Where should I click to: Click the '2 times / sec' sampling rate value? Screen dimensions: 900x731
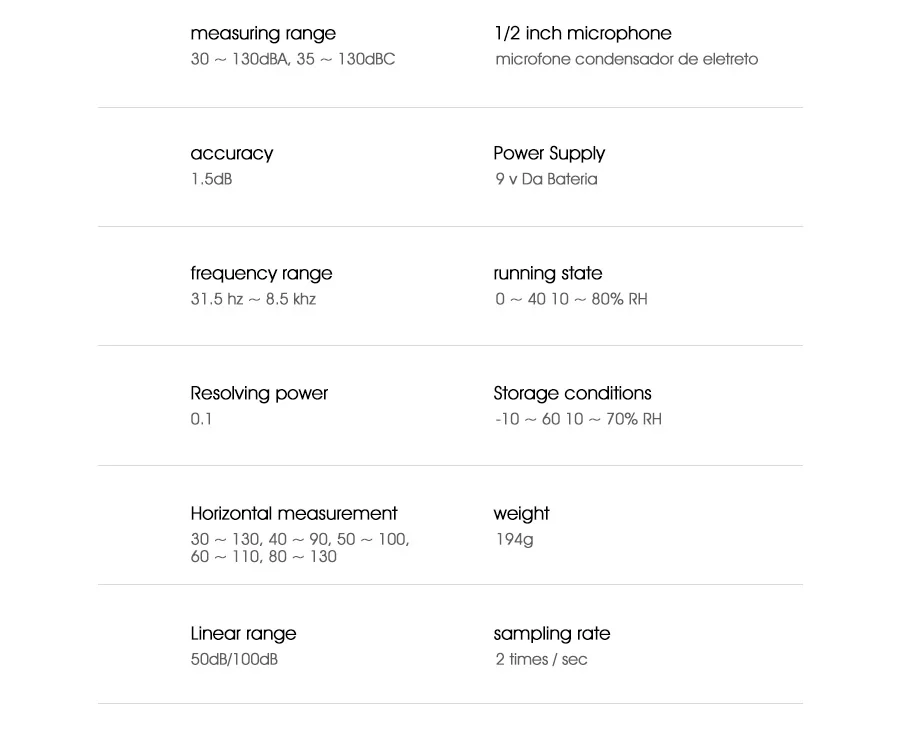pos(541,659)
